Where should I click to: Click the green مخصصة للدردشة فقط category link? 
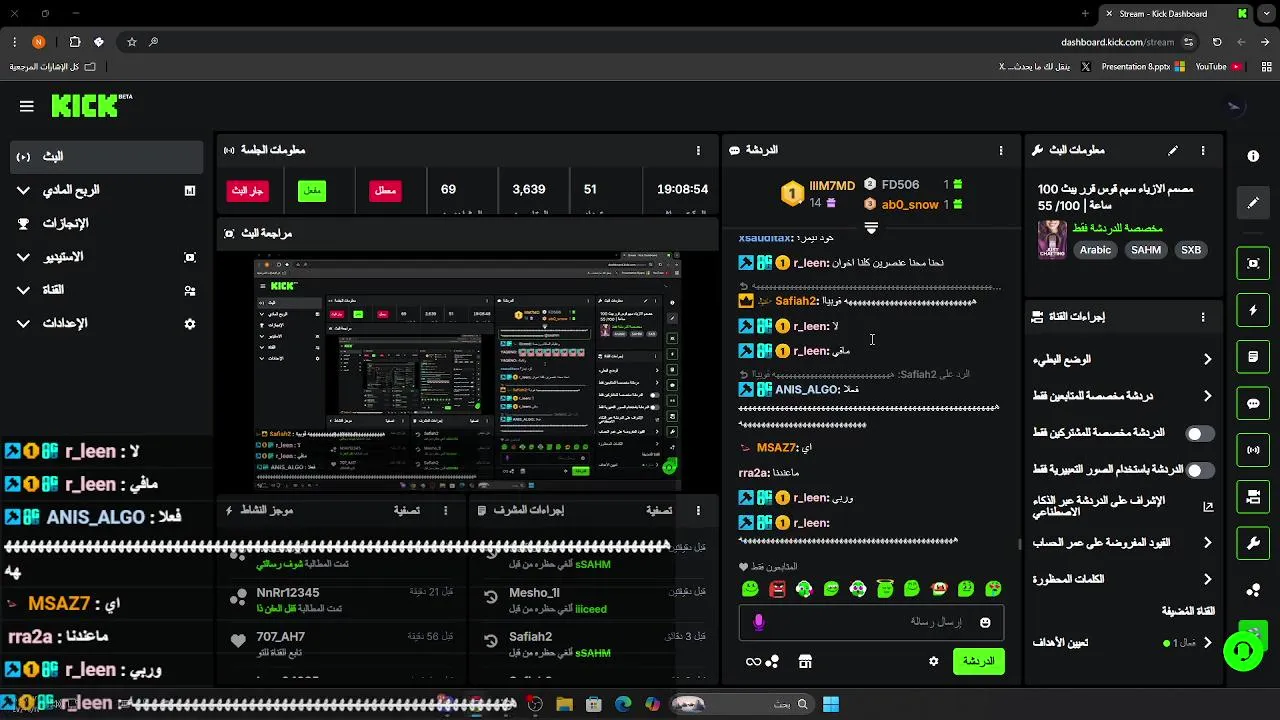1117,228
